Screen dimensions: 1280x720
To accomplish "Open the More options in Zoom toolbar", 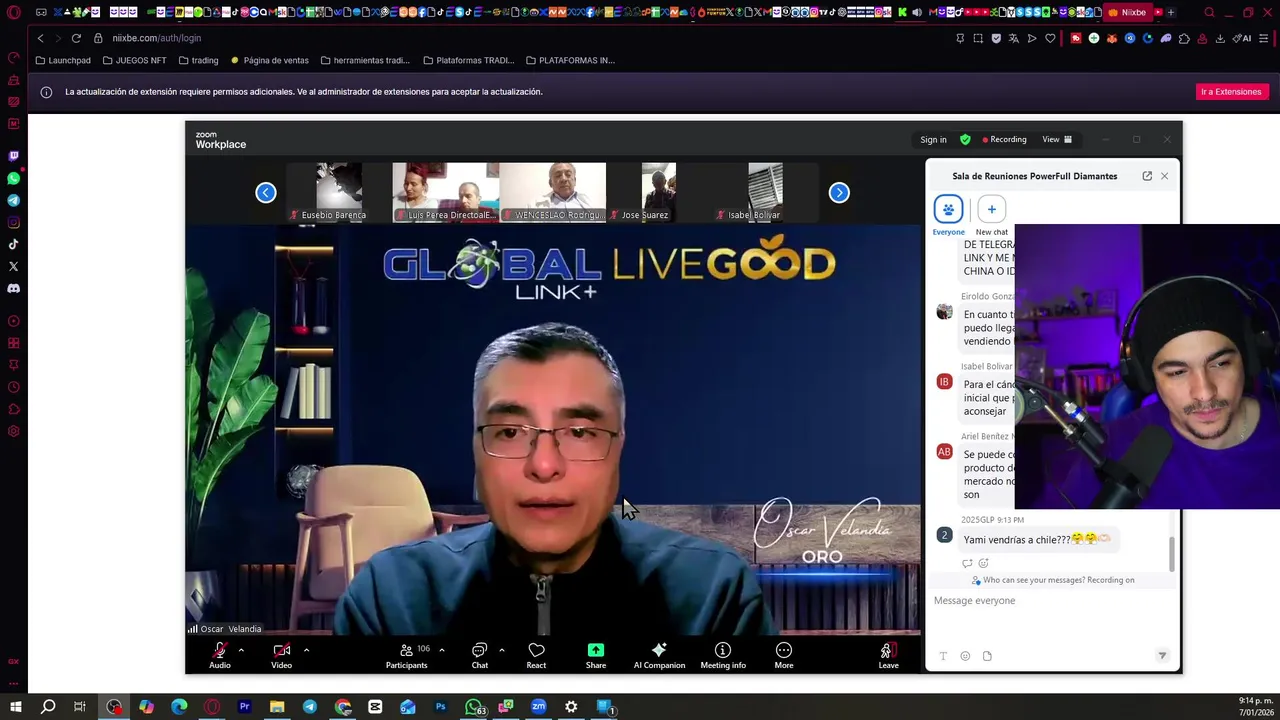I will coord(784,655).
